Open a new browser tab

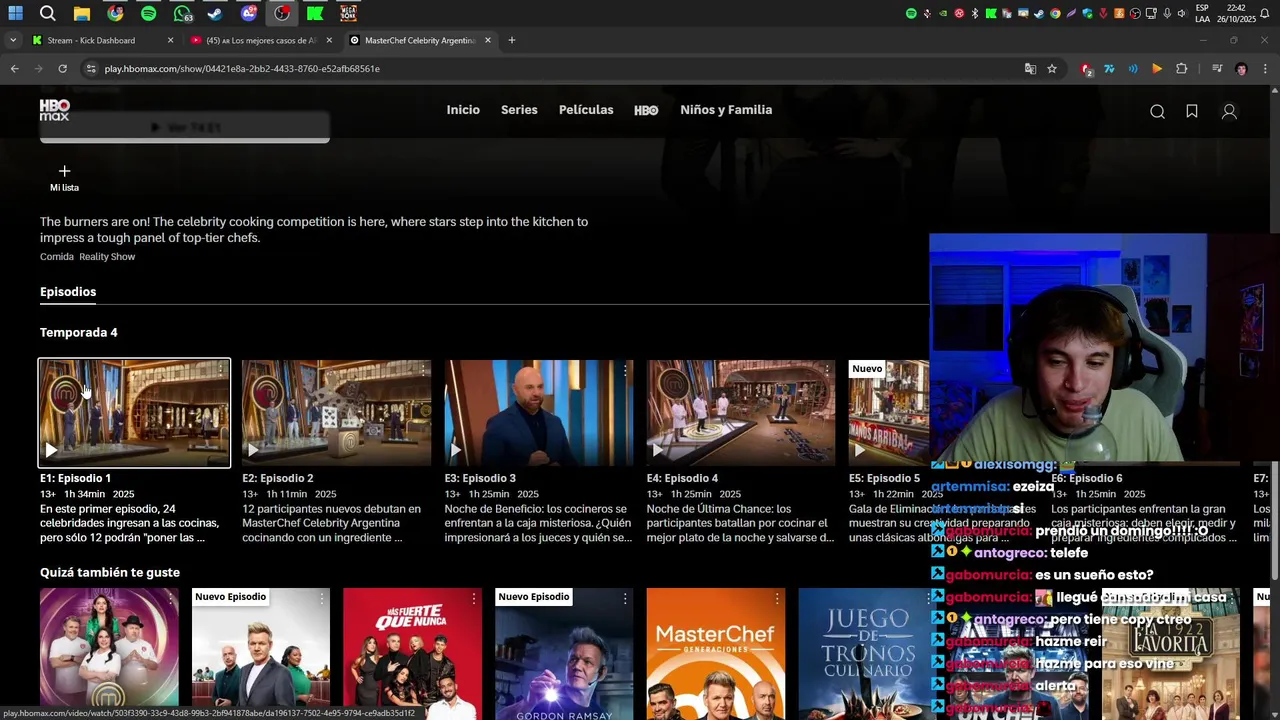[x=511, y=40]
